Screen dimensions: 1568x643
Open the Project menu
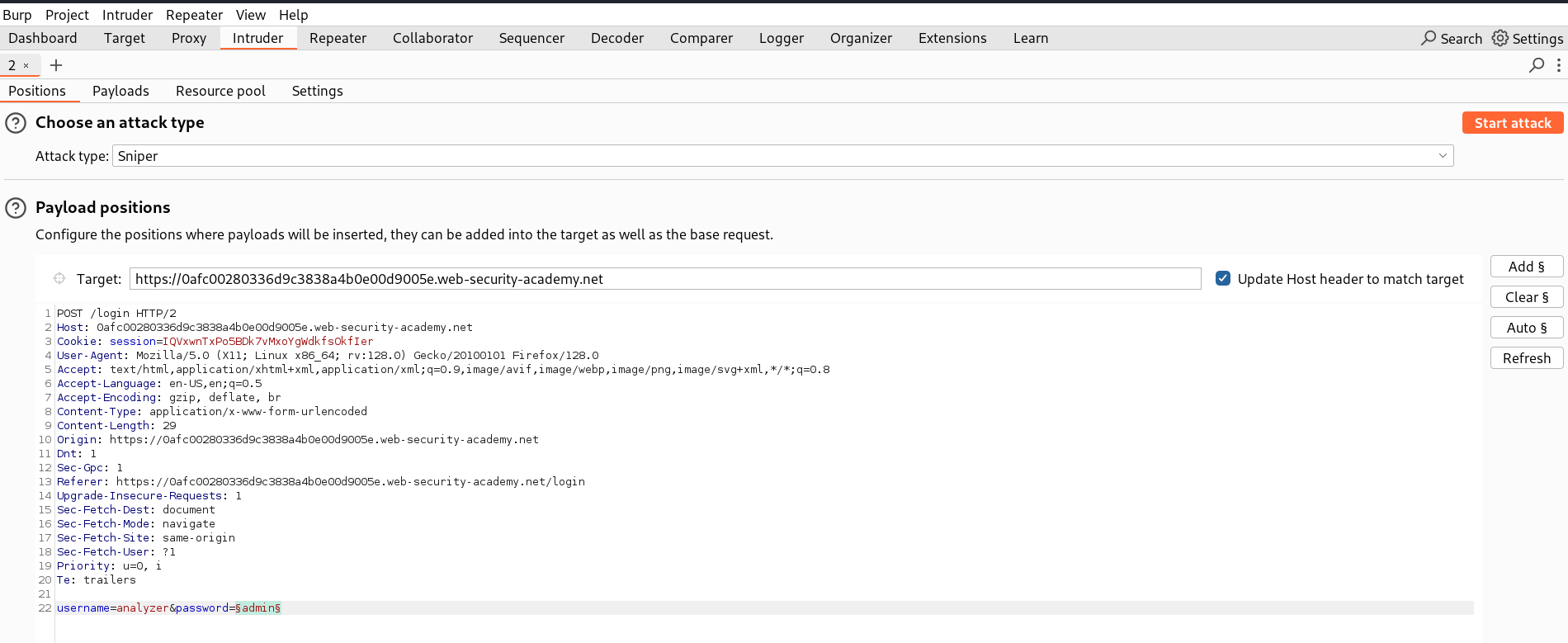(x=67, y=15)
